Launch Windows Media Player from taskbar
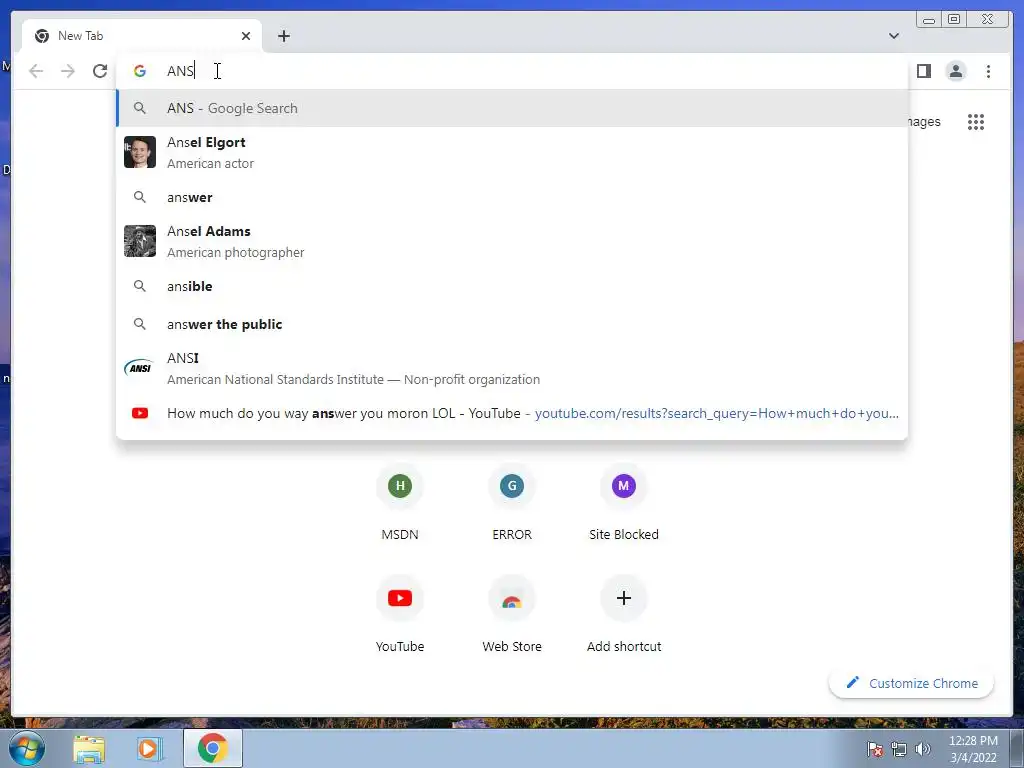The width and height of the screenshot is (1024, 768). click(149, 748)
